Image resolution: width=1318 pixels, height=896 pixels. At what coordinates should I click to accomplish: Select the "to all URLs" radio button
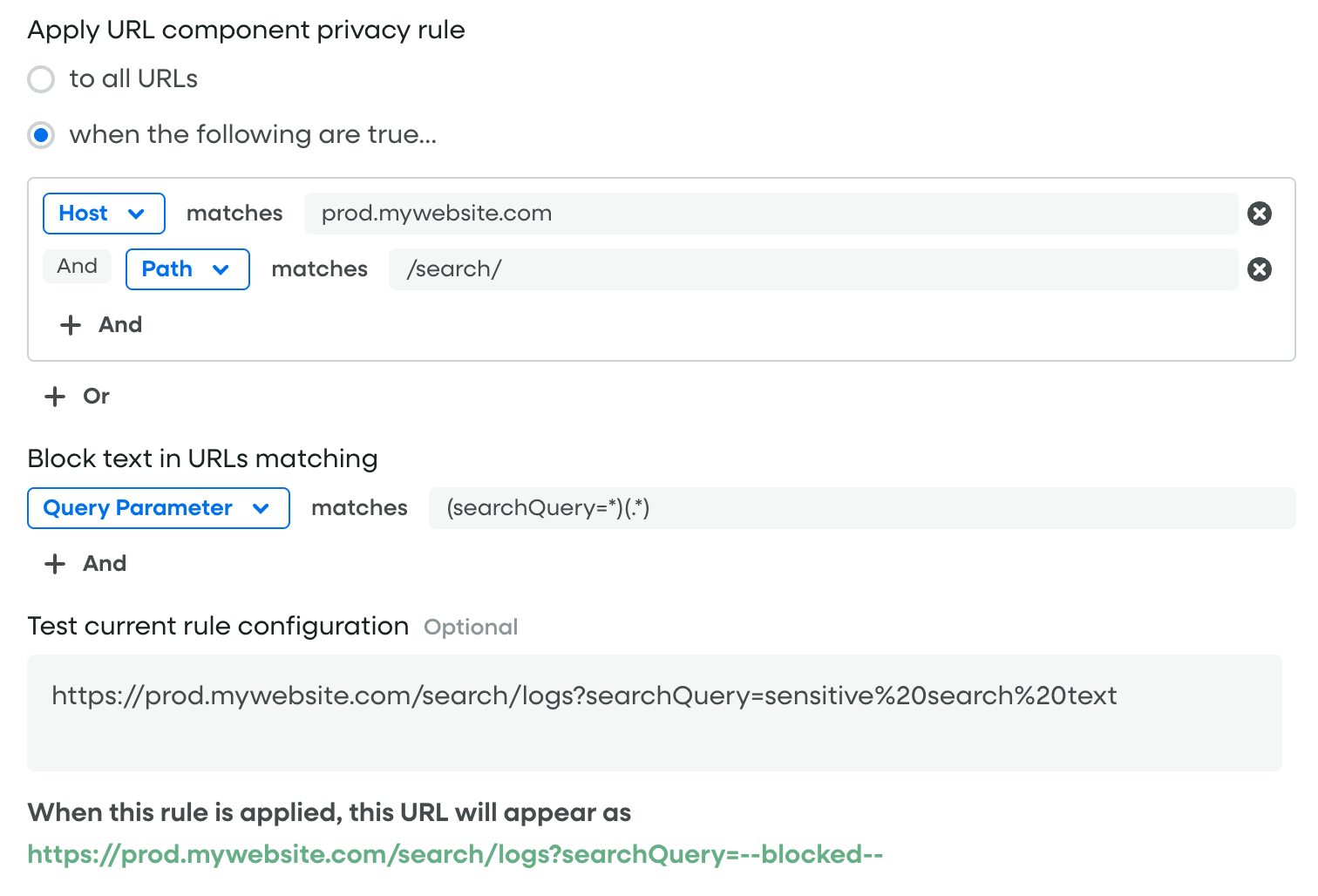[41, 79]
